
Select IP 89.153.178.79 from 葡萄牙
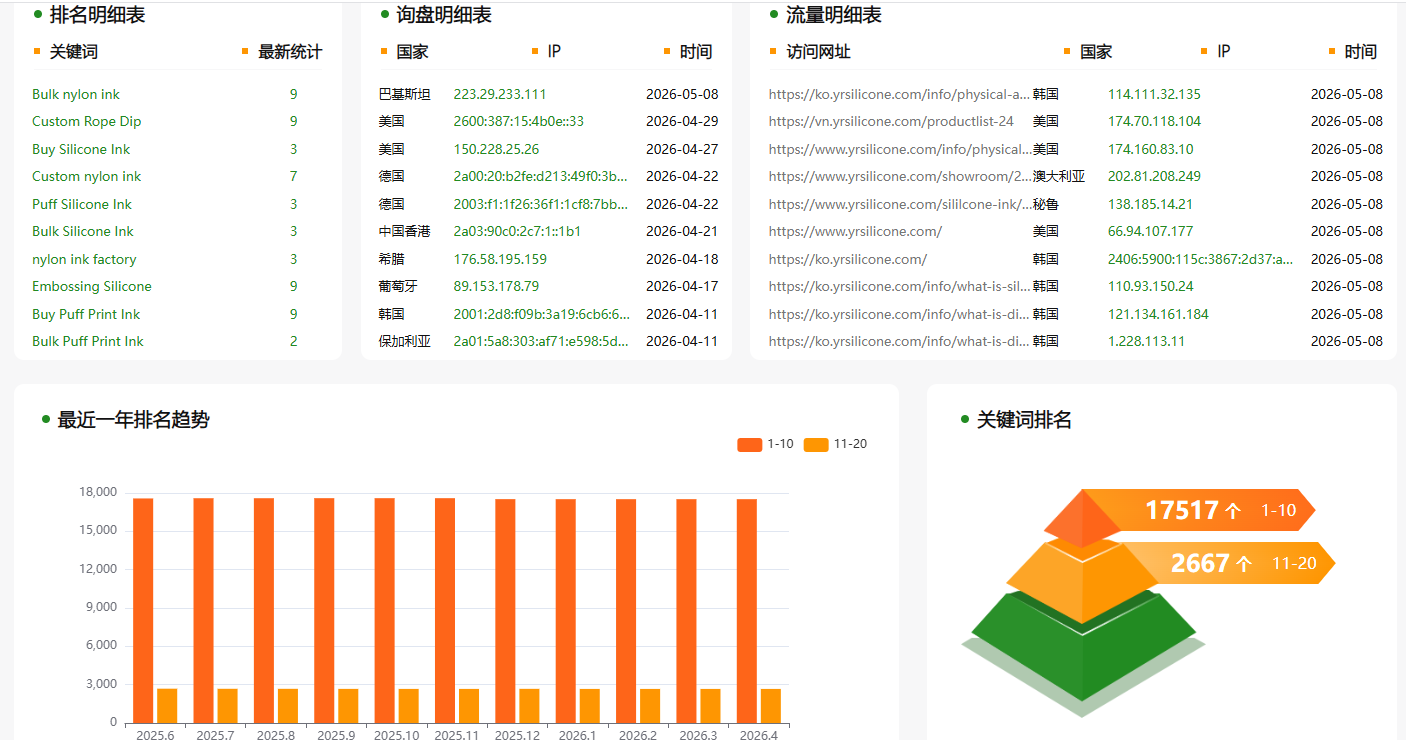[496, 286]
